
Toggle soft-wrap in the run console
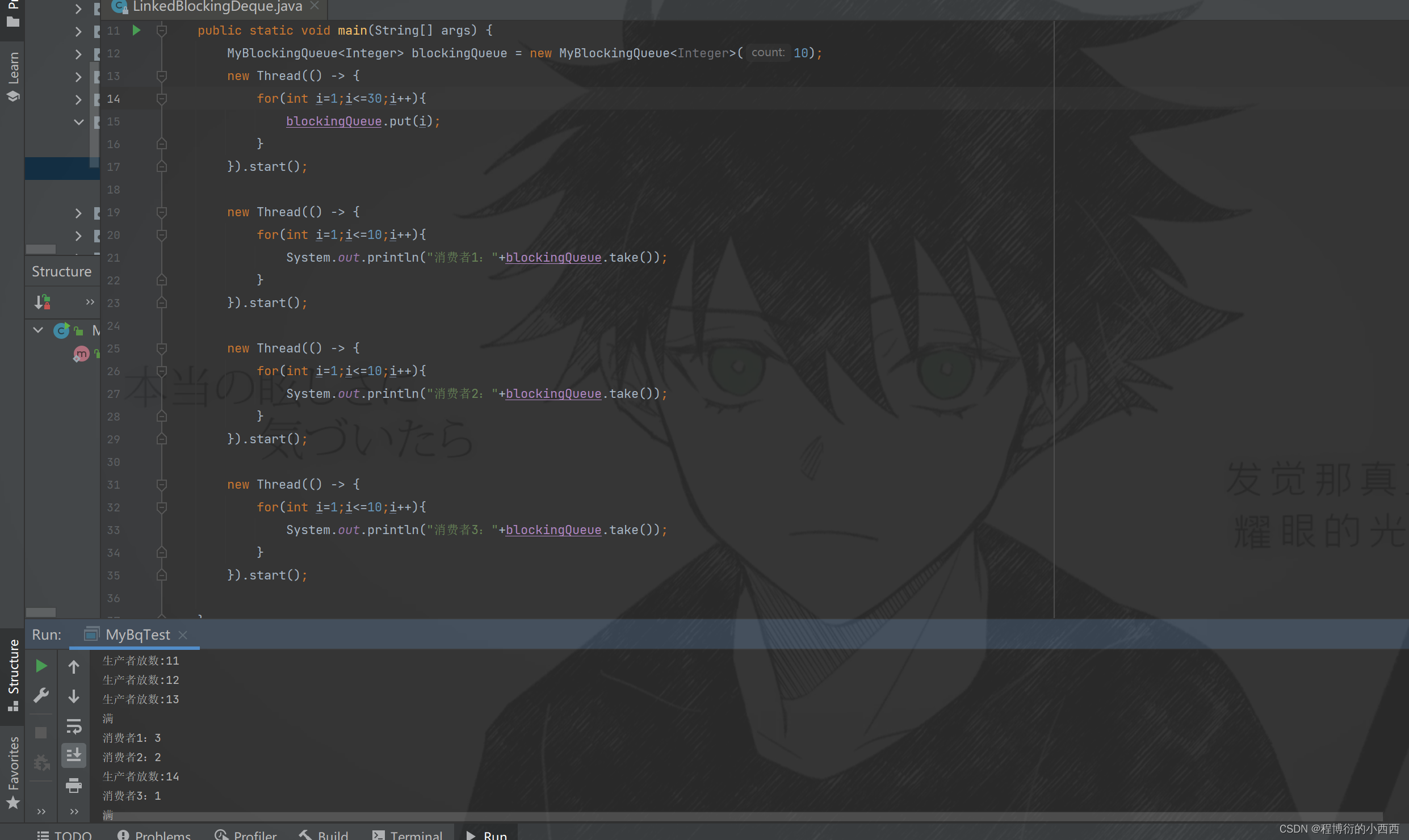click(x=74, y=726)
